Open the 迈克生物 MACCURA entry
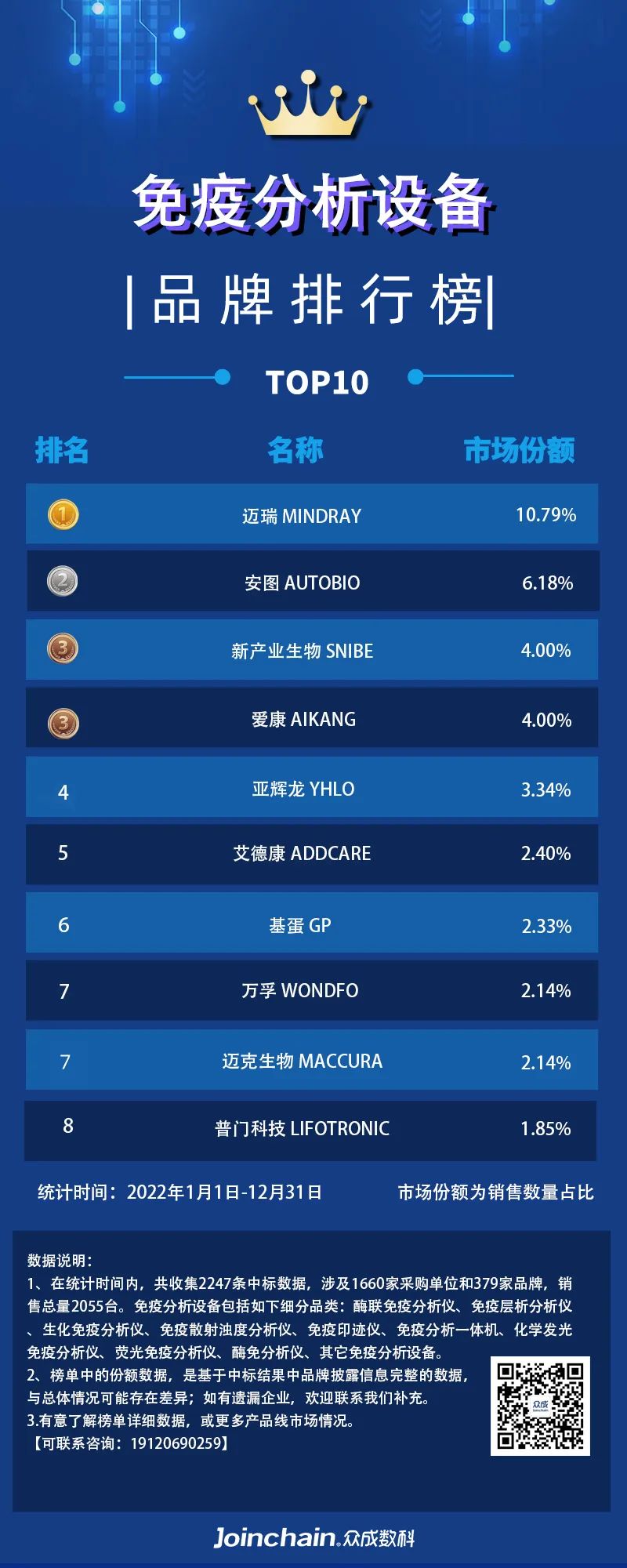 302,1061
